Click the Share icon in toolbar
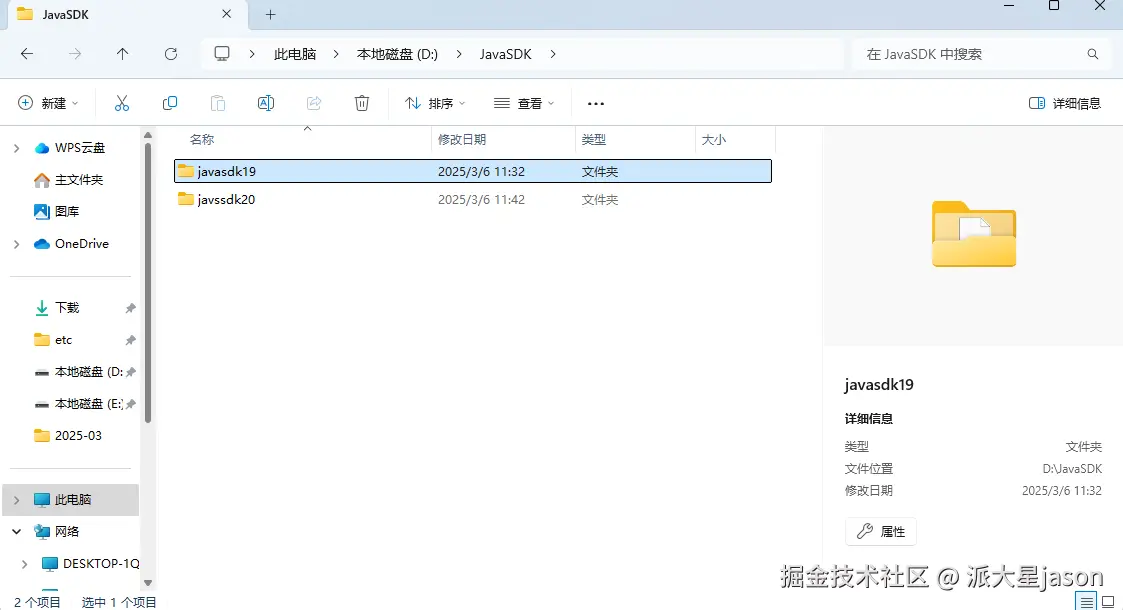Image resolution: width=1123 pixels, height=610 pixels. click(x=314, y=103)
